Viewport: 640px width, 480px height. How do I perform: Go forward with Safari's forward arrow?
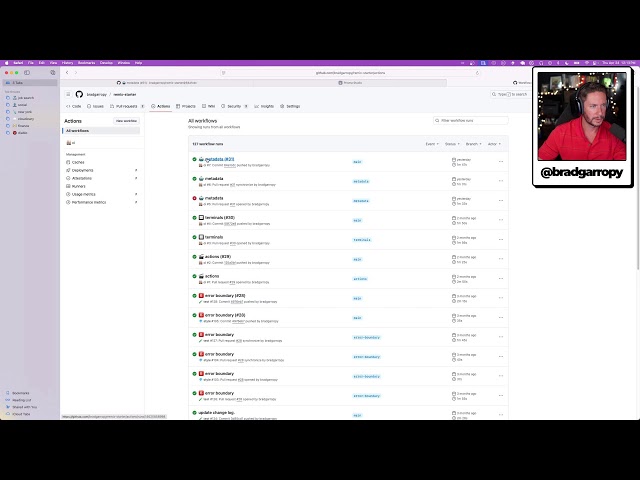tap(76, 73)
